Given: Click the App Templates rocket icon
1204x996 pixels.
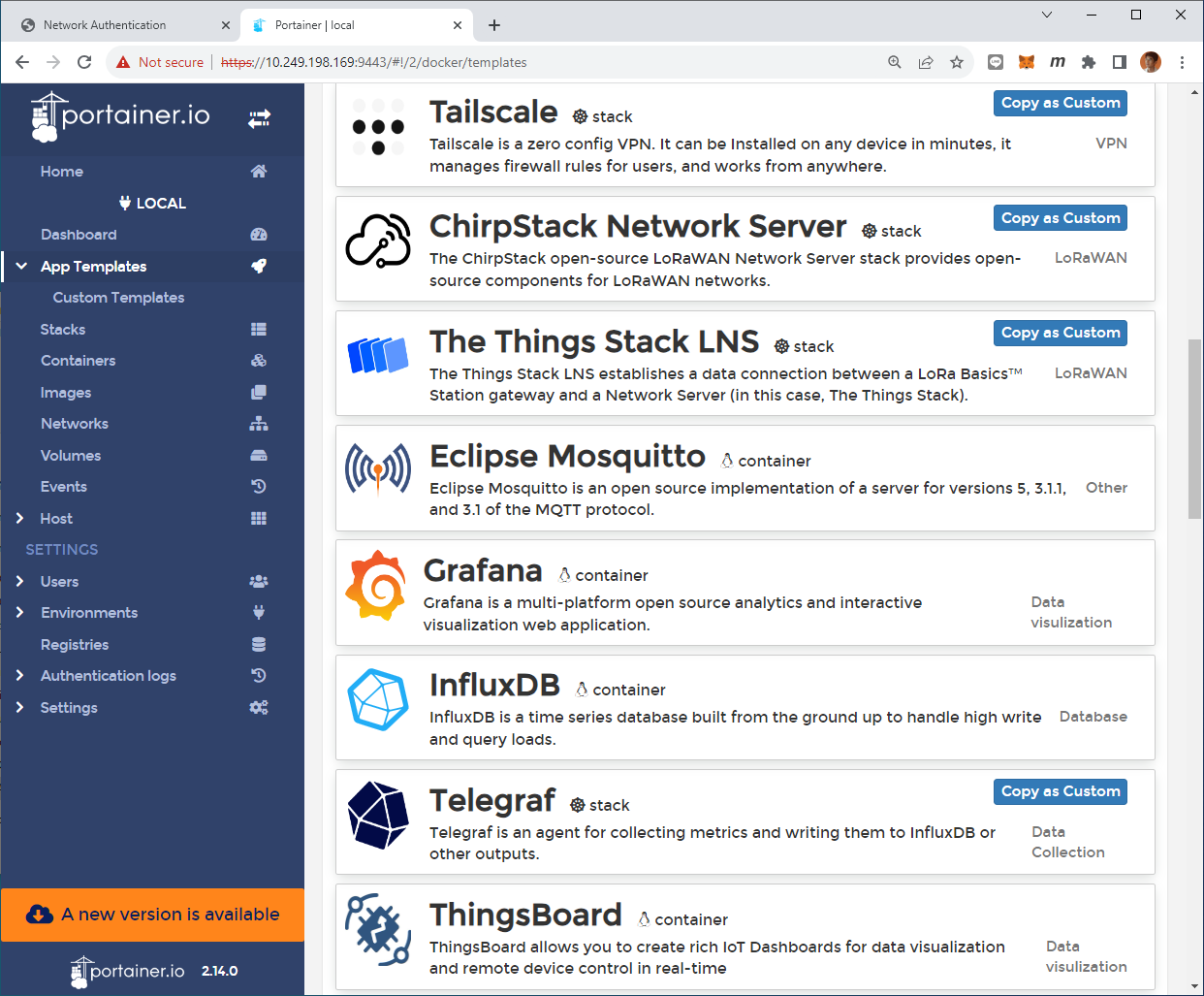Looking at the screenshot, I should click(259, 266).
